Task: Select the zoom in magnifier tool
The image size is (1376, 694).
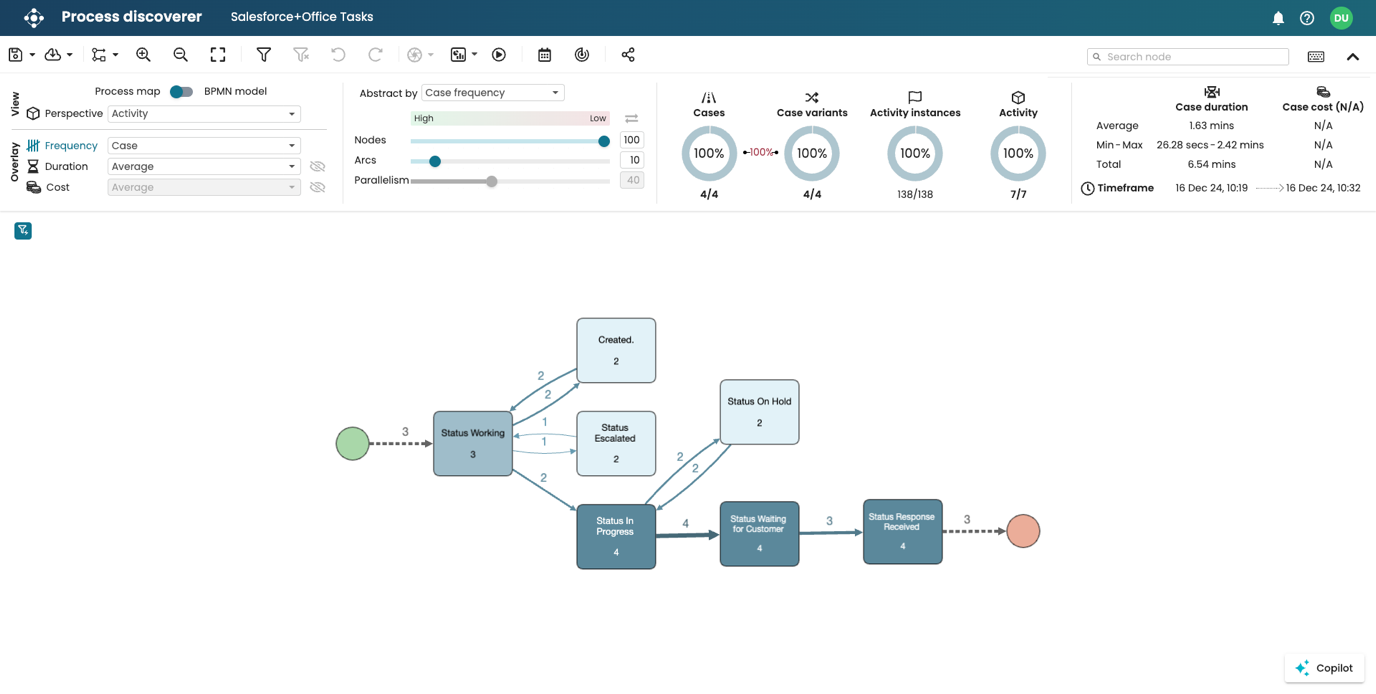Action: coord(145,54)
